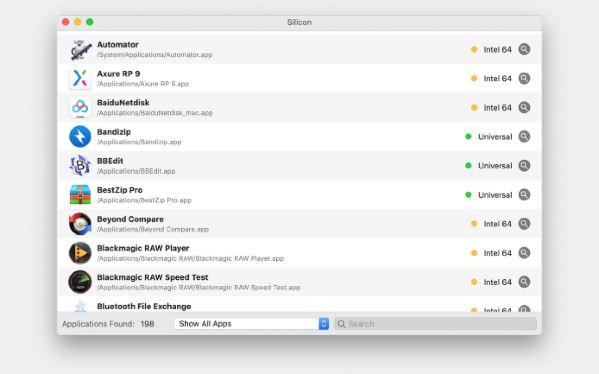Click Intel 64 label in Automator row
This screenshot has width=599, height=374.
coord(497,50)
